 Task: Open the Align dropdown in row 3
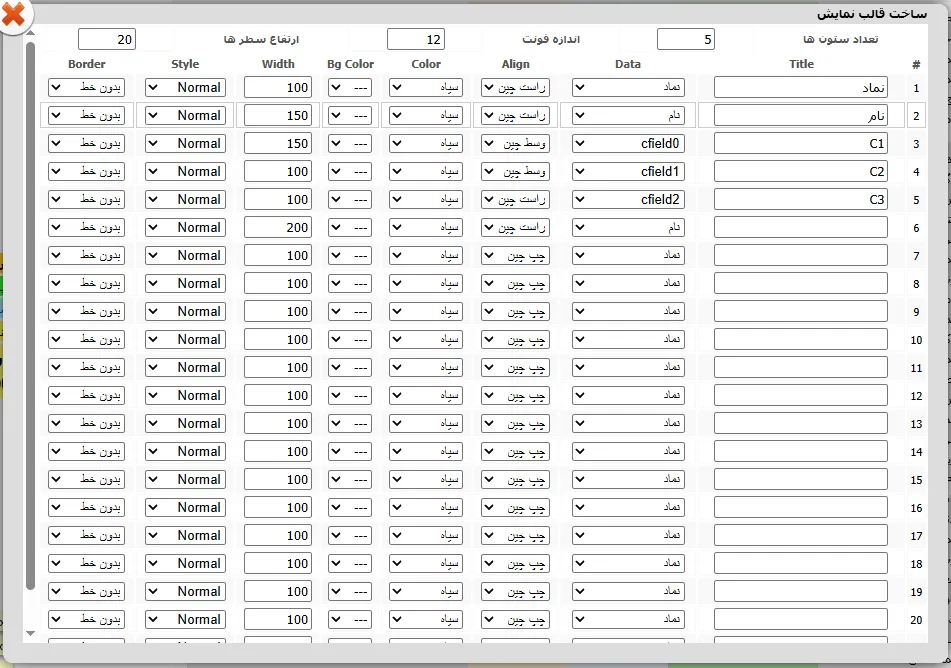click(516, 143)
